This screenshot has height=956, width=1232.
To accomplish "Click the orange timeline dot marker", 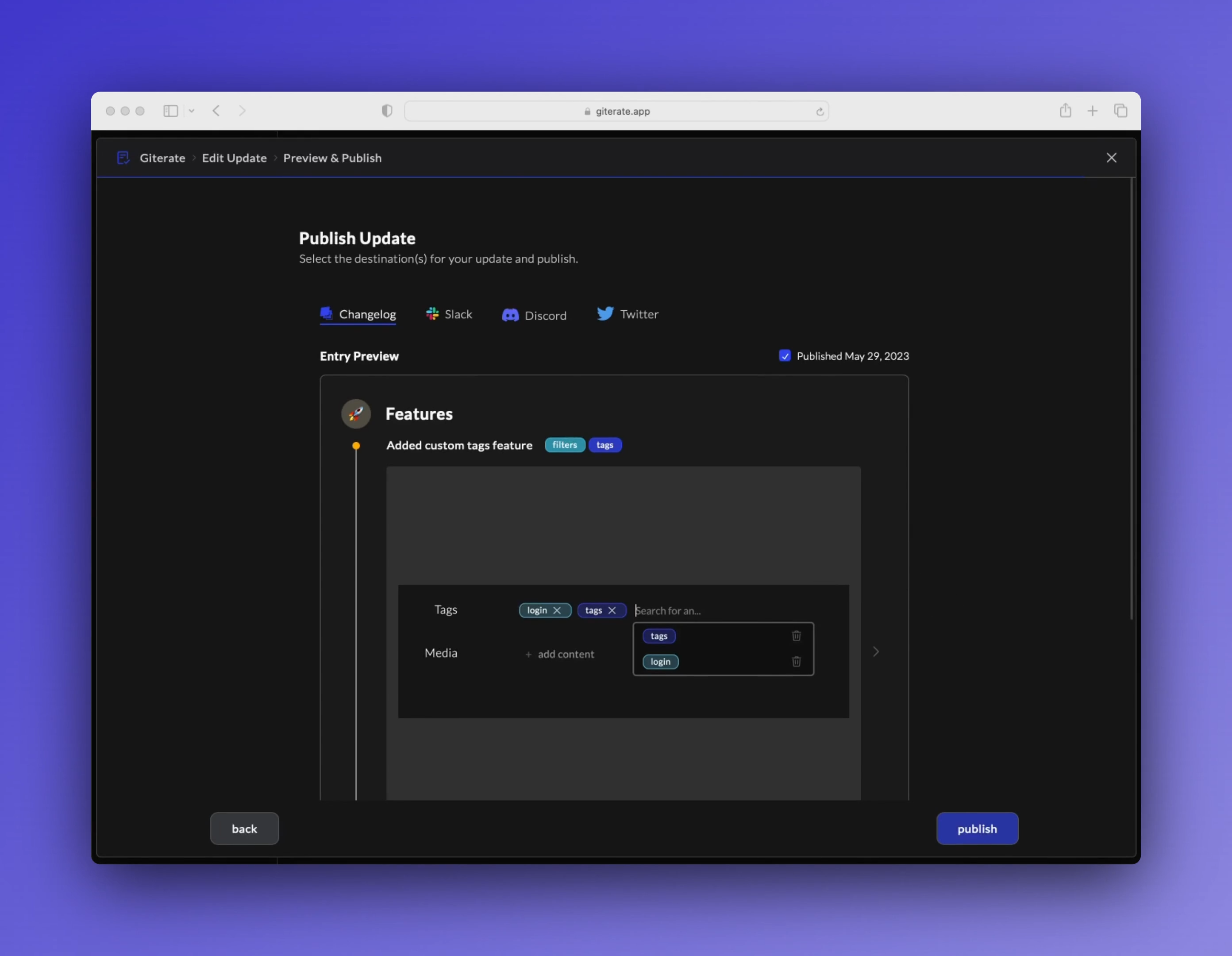I will 356,446.
